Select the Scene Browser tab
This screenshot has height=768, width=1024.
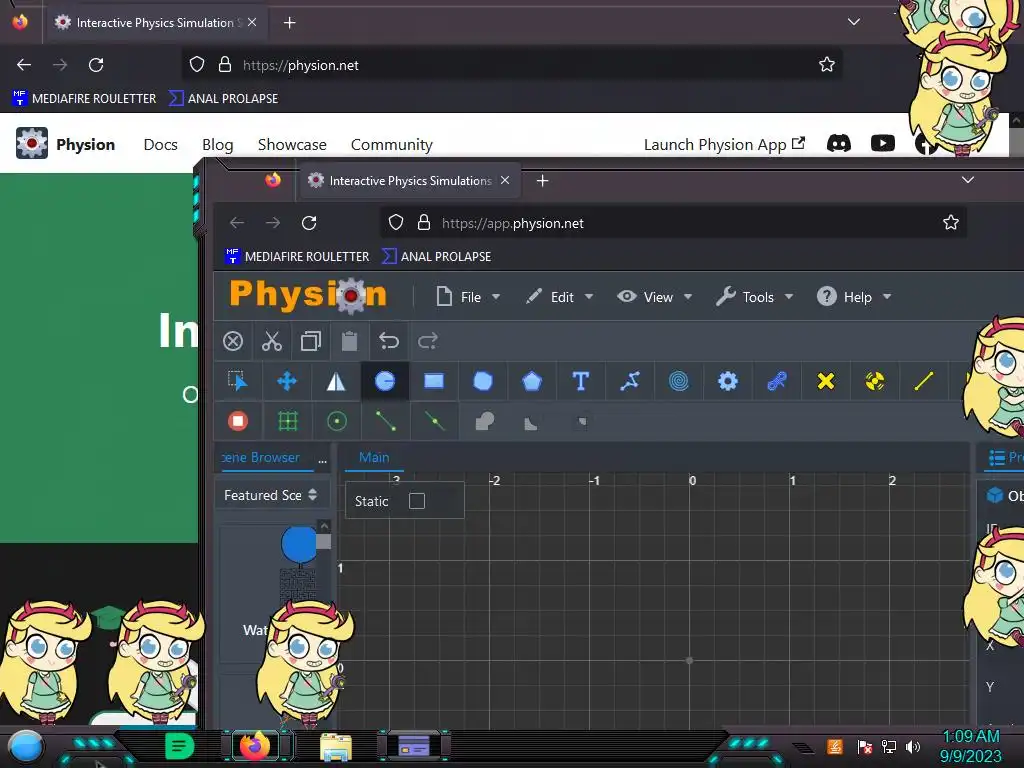261,457
